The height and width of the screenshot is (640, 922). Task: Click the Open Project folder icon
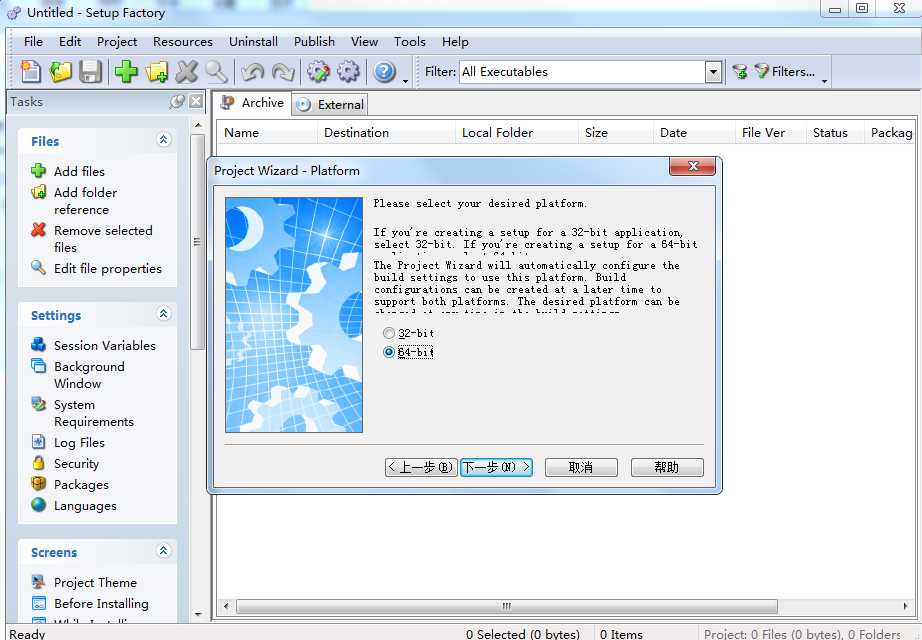tap(61, 72)
